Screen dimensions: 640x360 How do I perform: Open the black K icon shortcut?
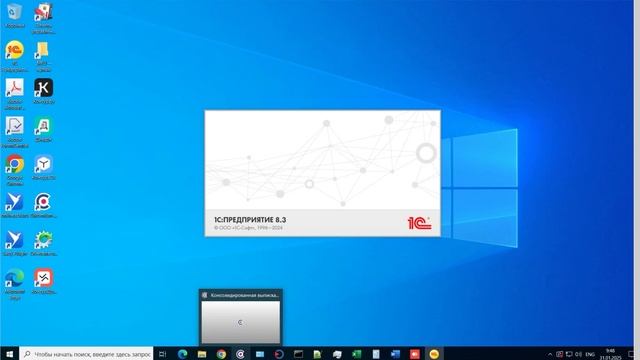[43, 88]
